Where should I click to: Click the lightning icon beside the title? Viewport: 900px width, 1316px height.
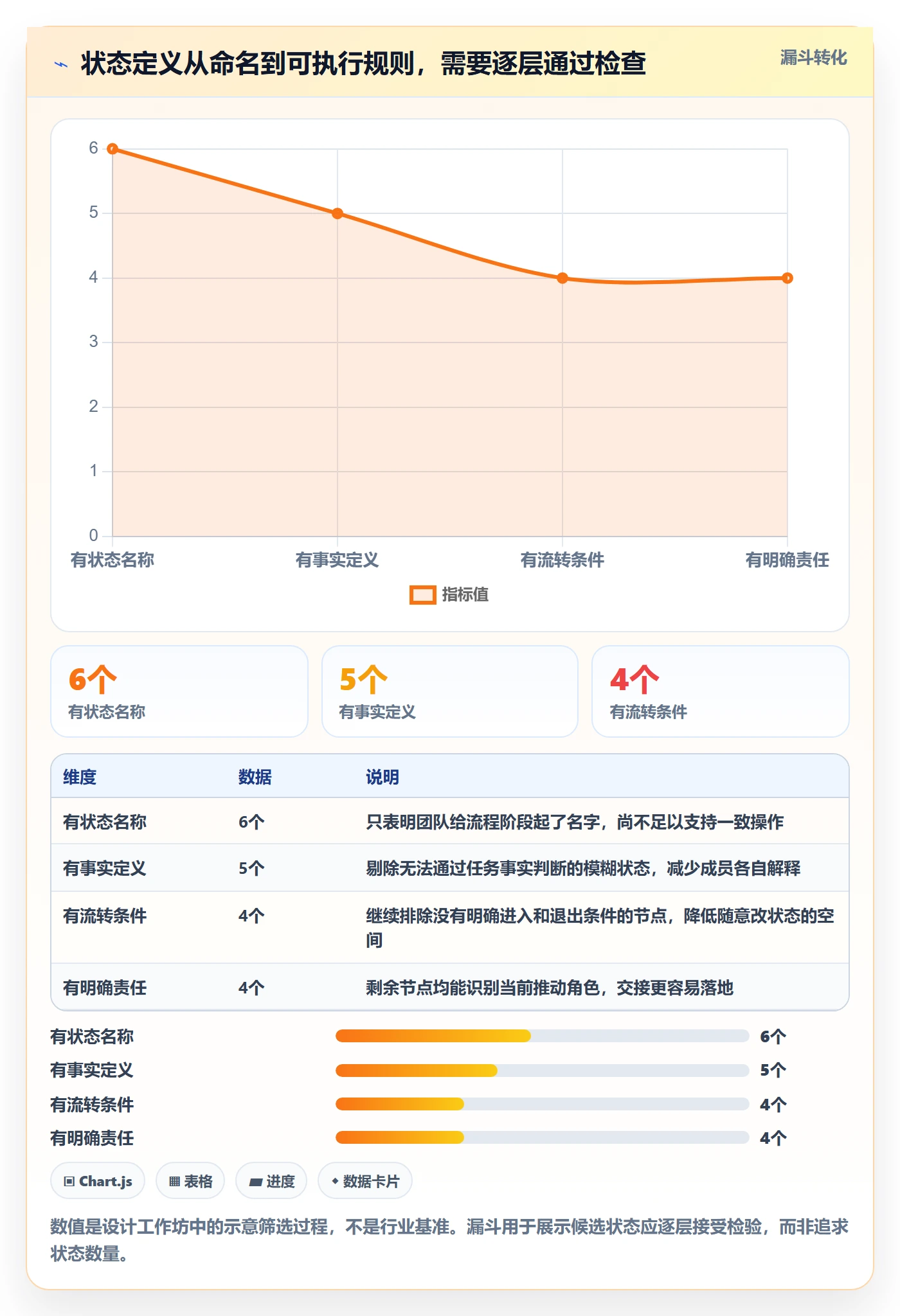61,64
